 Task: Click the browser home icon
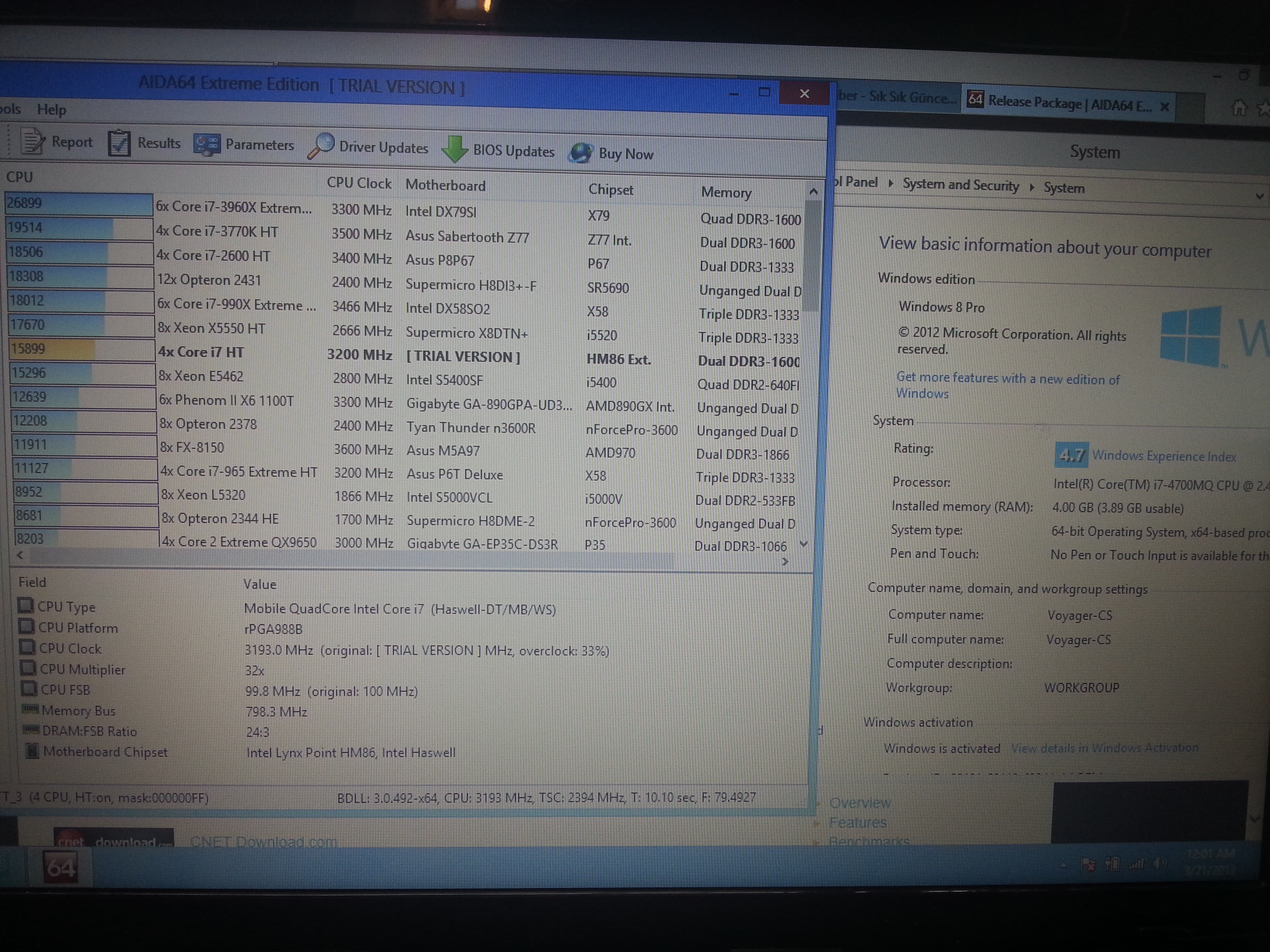tap(1240, 107)
